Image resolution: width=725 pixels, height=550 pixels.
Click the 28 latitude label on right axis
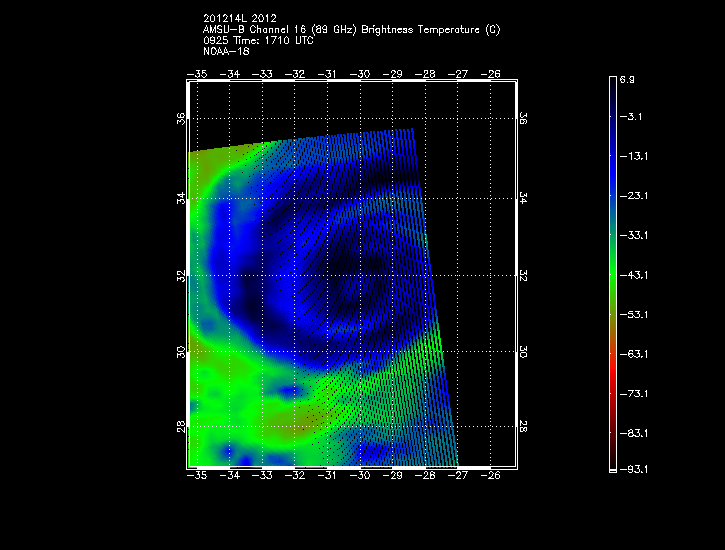point(524,427)
